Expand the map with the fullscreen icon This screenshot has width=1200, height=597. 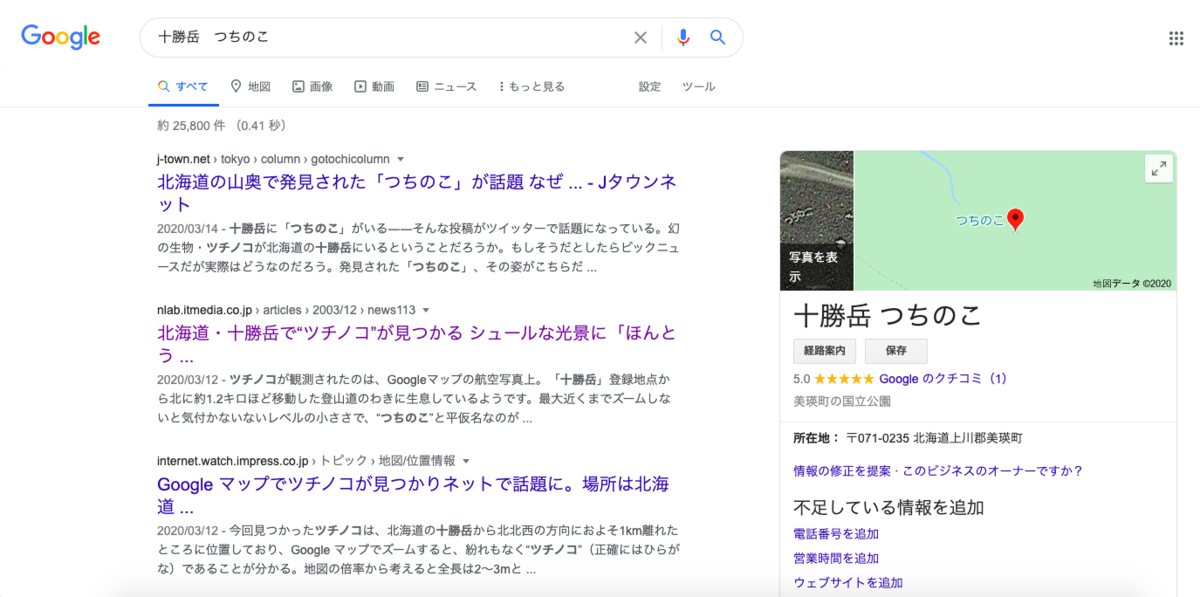point(1158,169)
